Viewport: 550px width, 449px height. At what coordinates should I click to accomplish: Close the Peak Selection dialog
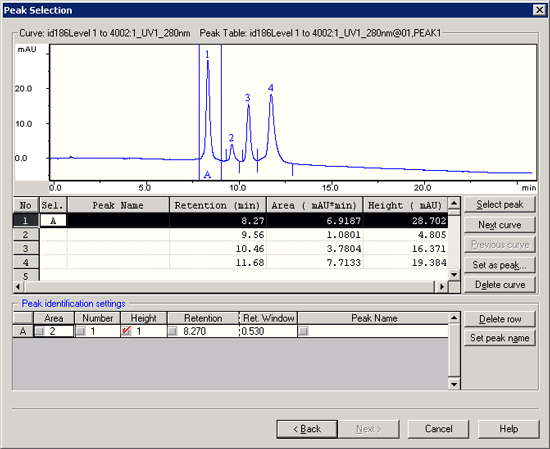(539, 10)
